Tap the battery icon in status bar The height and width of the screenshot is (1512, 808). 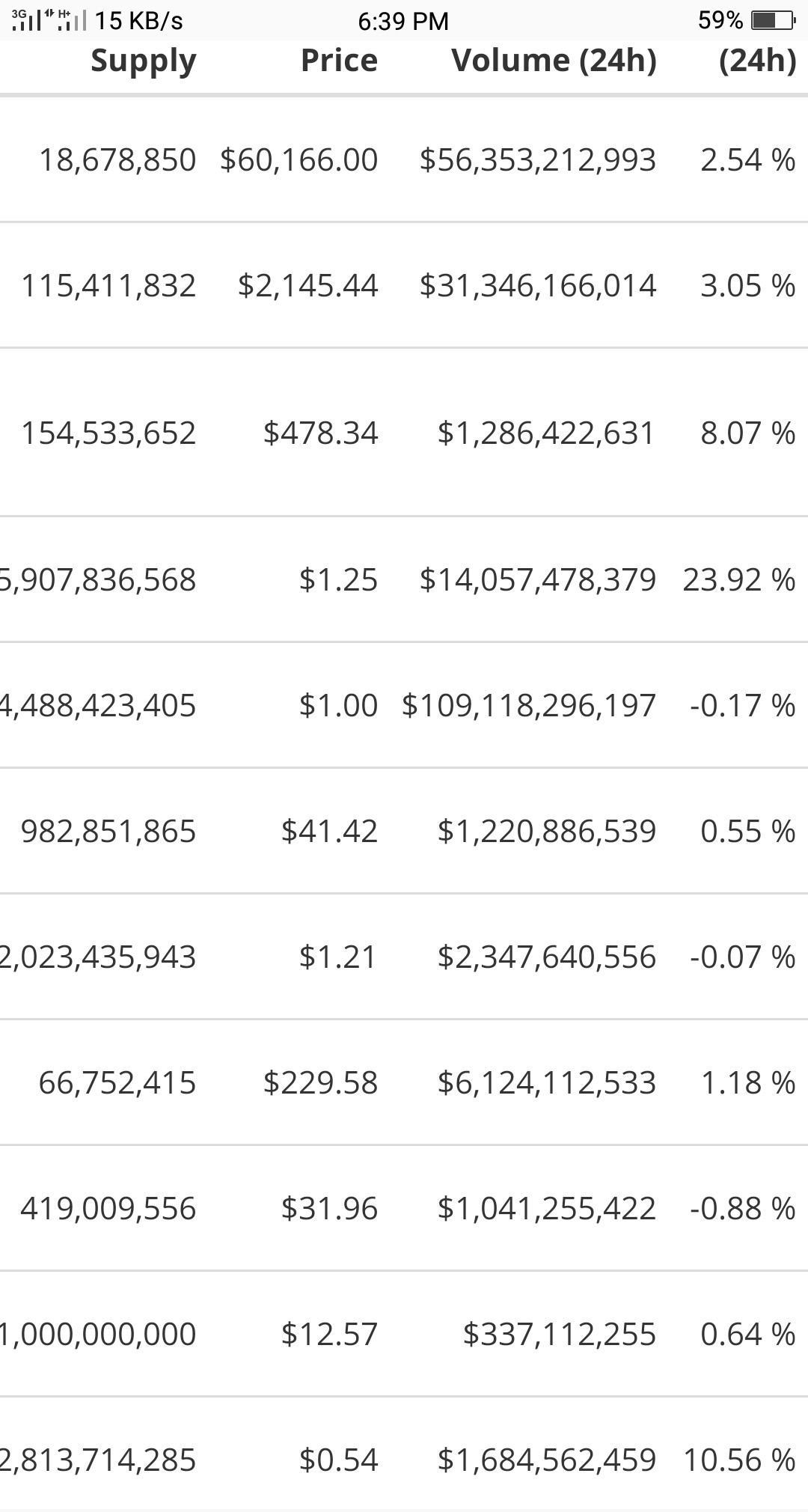pos(773,20)
